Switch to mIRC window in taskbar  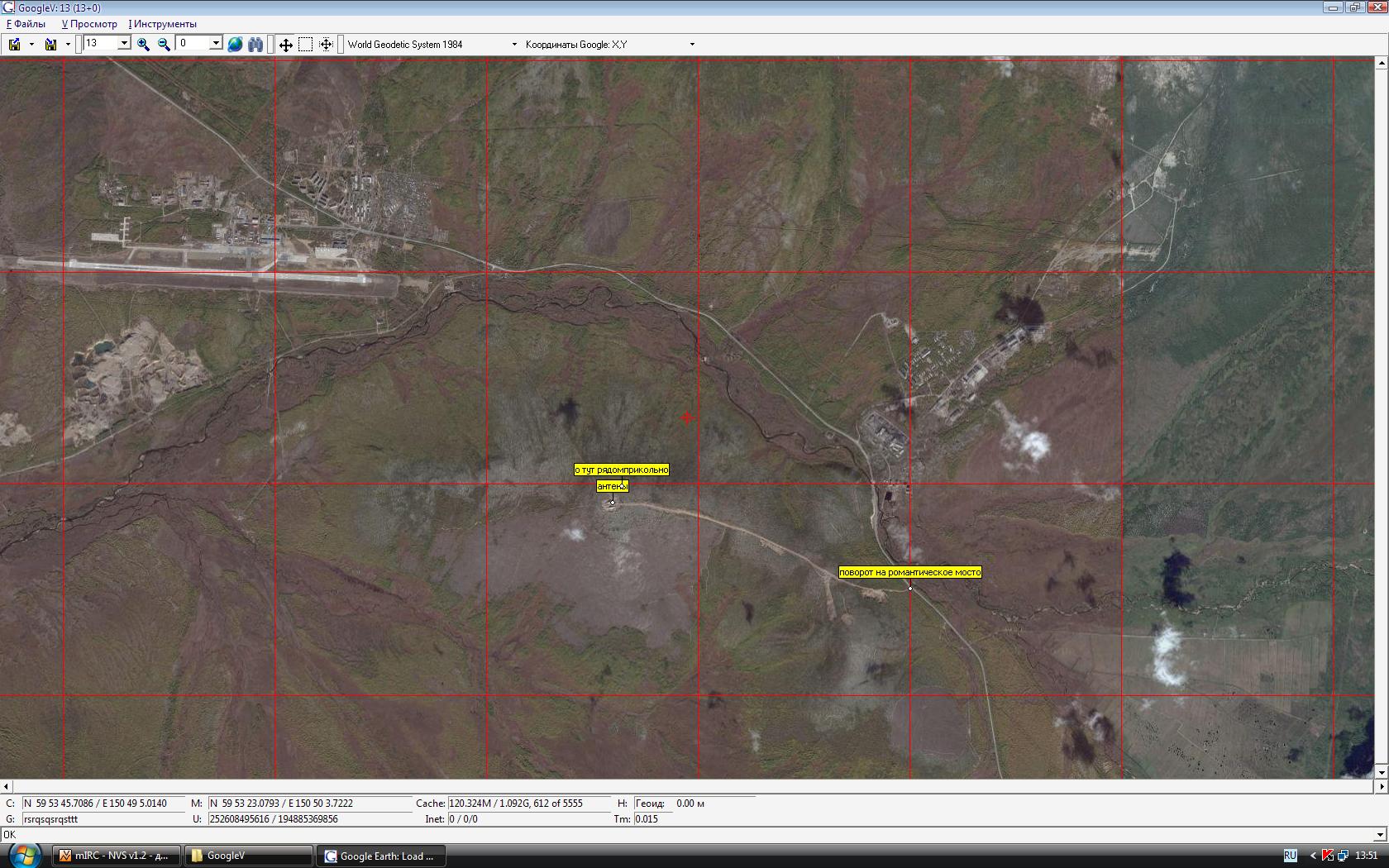pyautogui.click(x=117, y=856)
